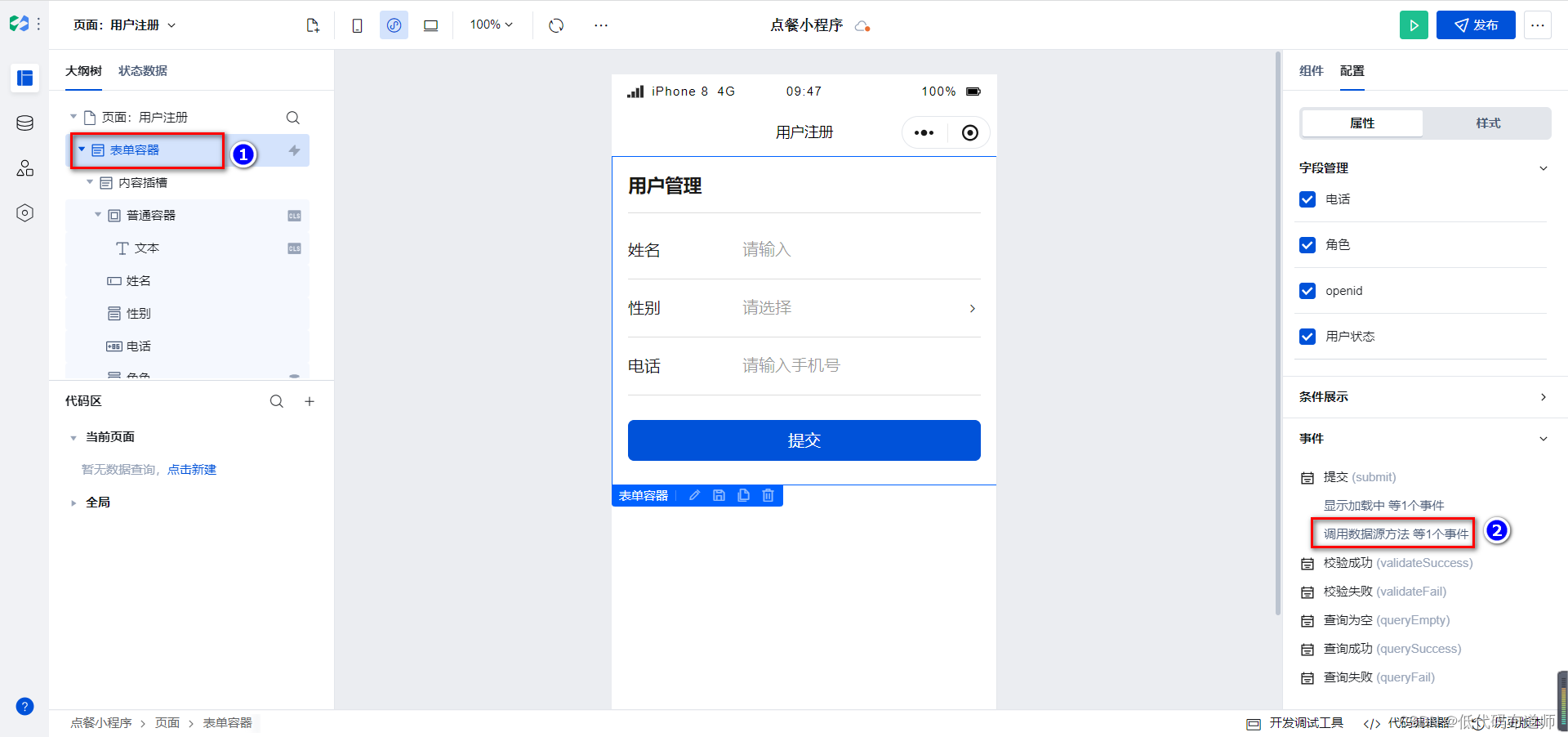
Task: Click the 校验成功 (validateSuccess) event
Action: pyautogui.click(x=1398, y=563)
